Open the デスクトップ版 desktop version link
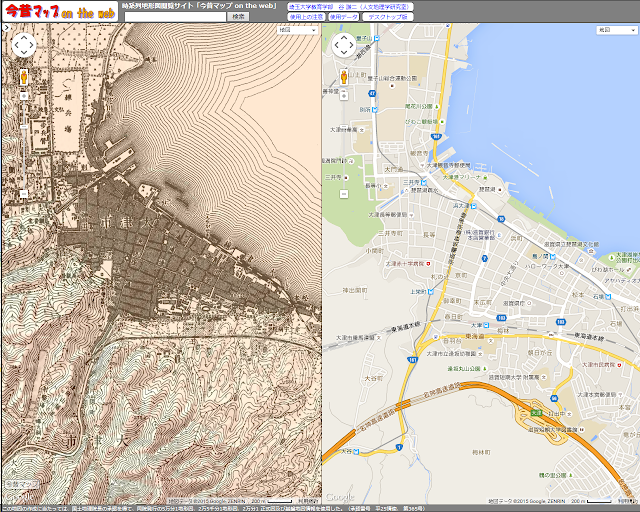 [x=388, y=17]
